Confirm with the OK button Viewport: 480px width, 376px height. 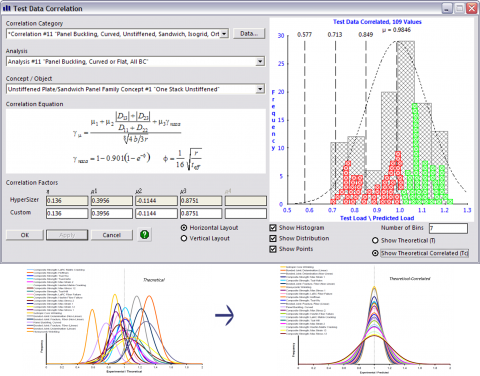click(25, 235)
